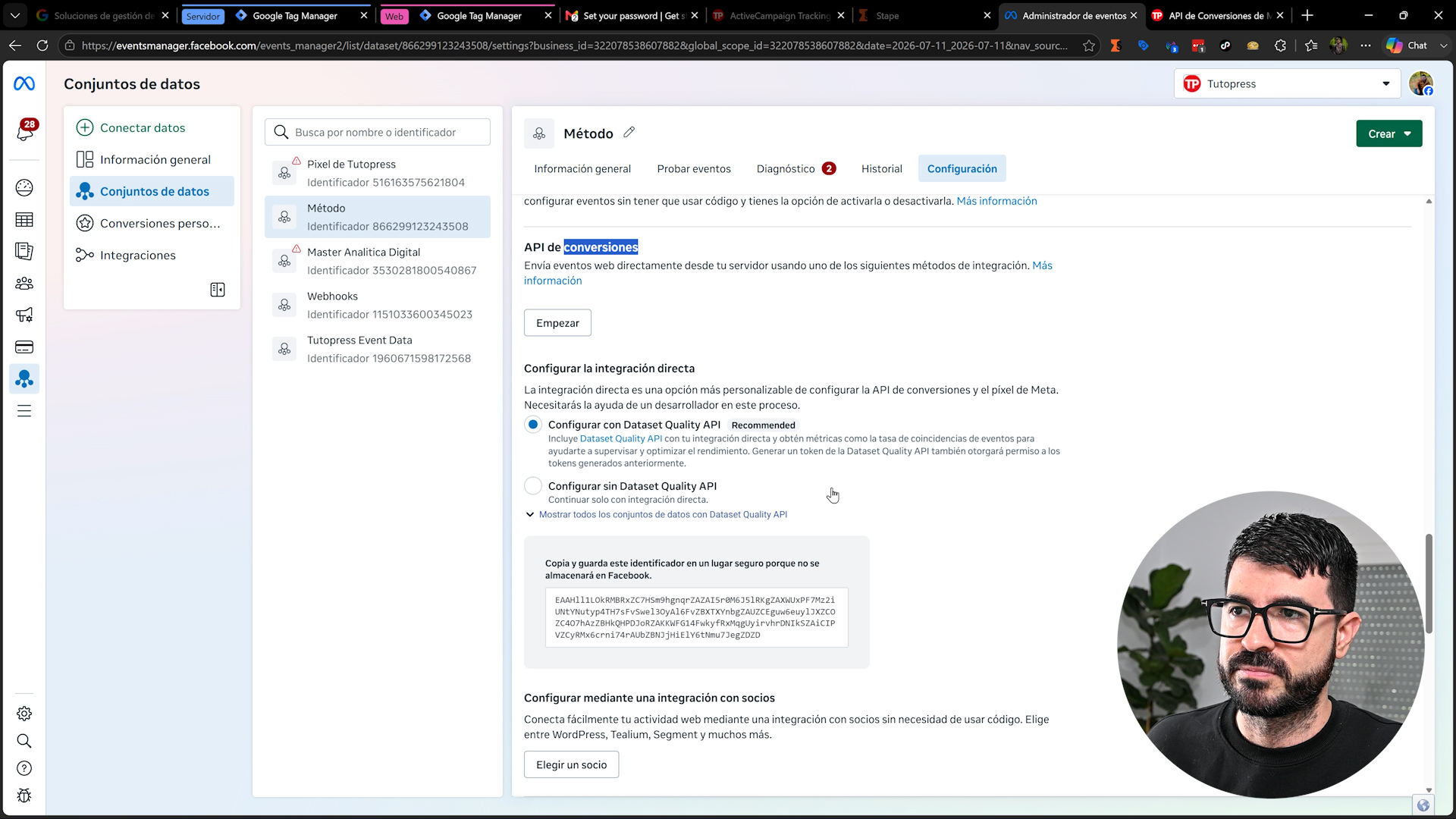The image size is (1456, 819).
Task: Bookmark this page with star icon
Action: (1089, 45)
